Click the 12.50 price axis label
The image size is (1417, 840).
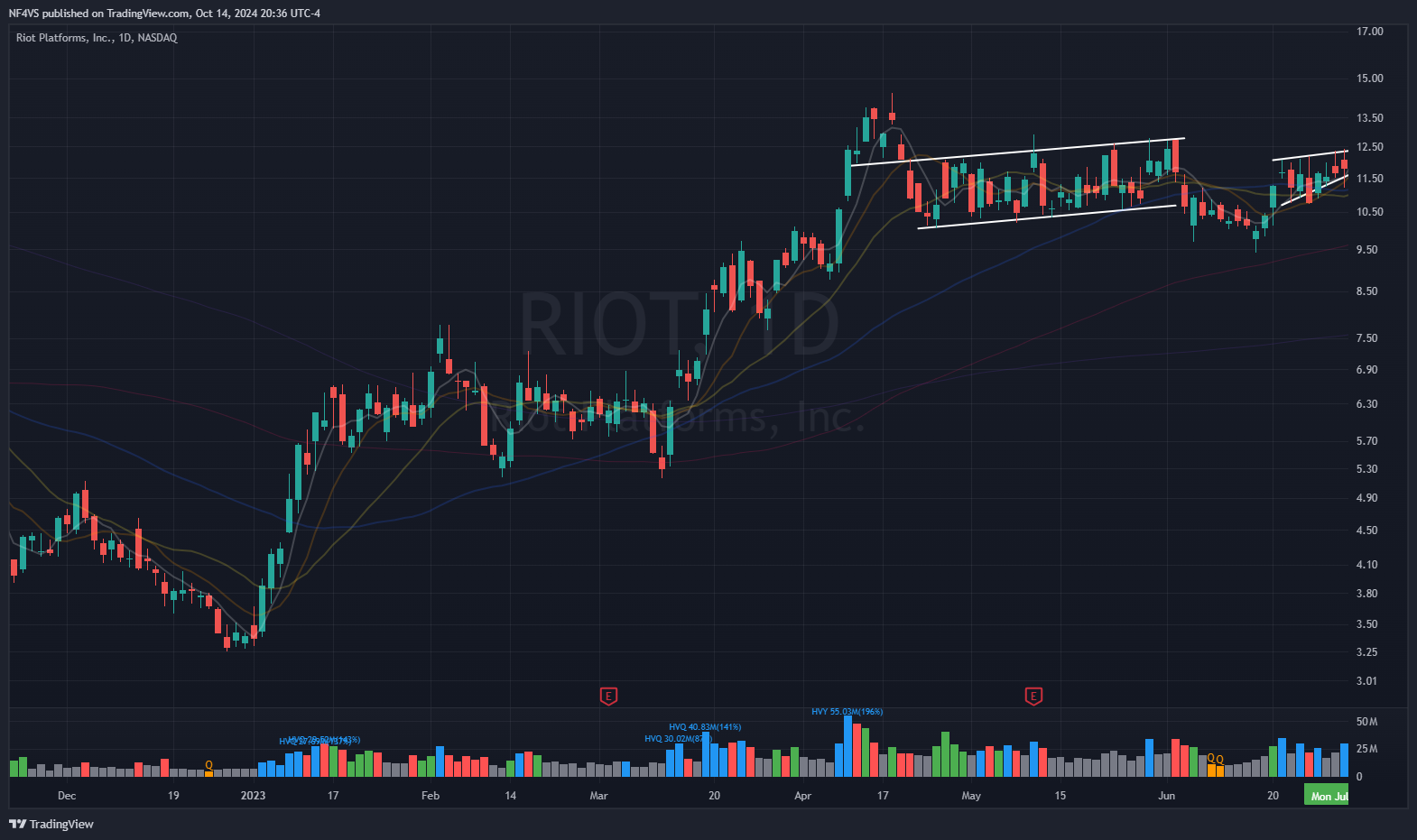[1369, 147]
